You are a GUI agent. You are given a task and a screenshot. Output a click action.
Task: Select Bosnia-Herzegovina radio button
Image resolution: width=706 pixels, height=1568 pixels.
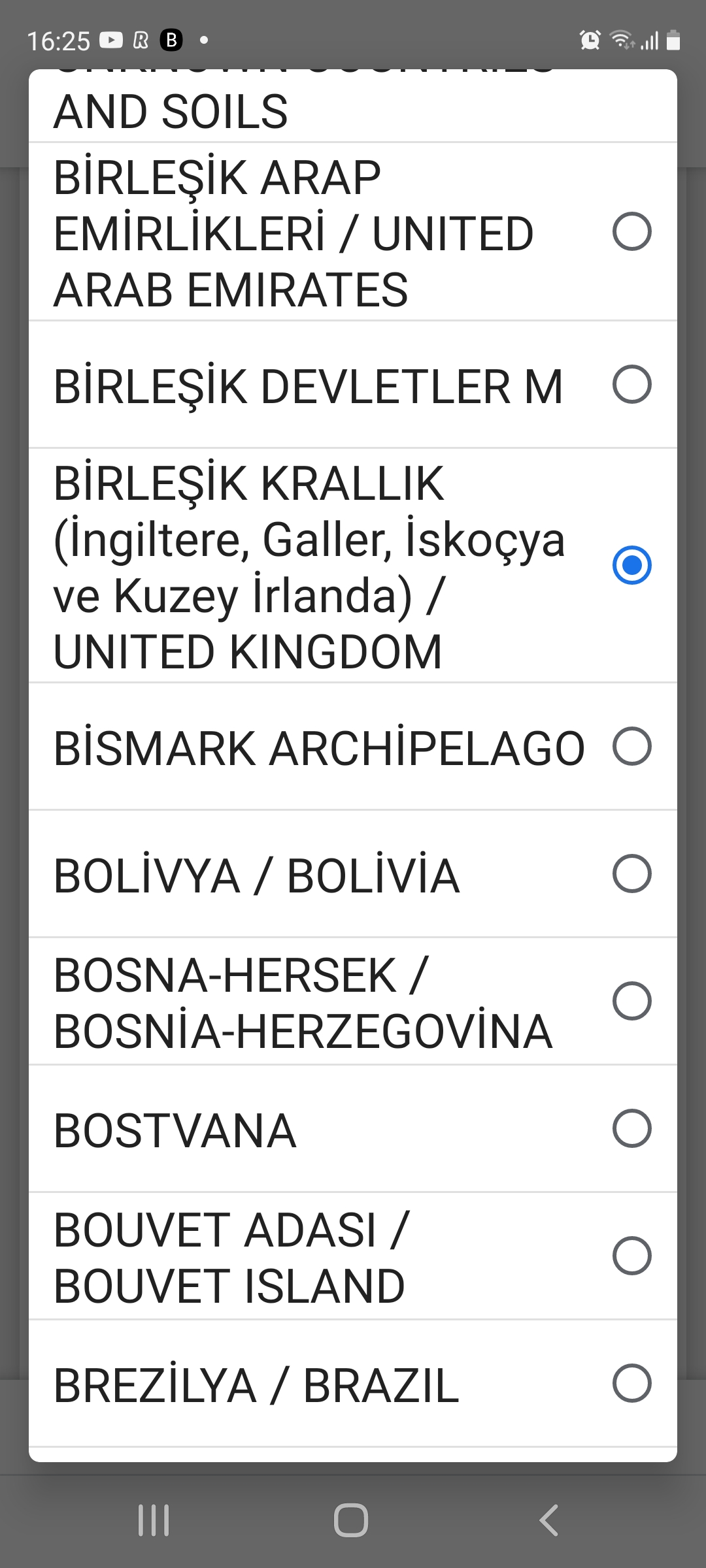click(x=631, y=1001)
